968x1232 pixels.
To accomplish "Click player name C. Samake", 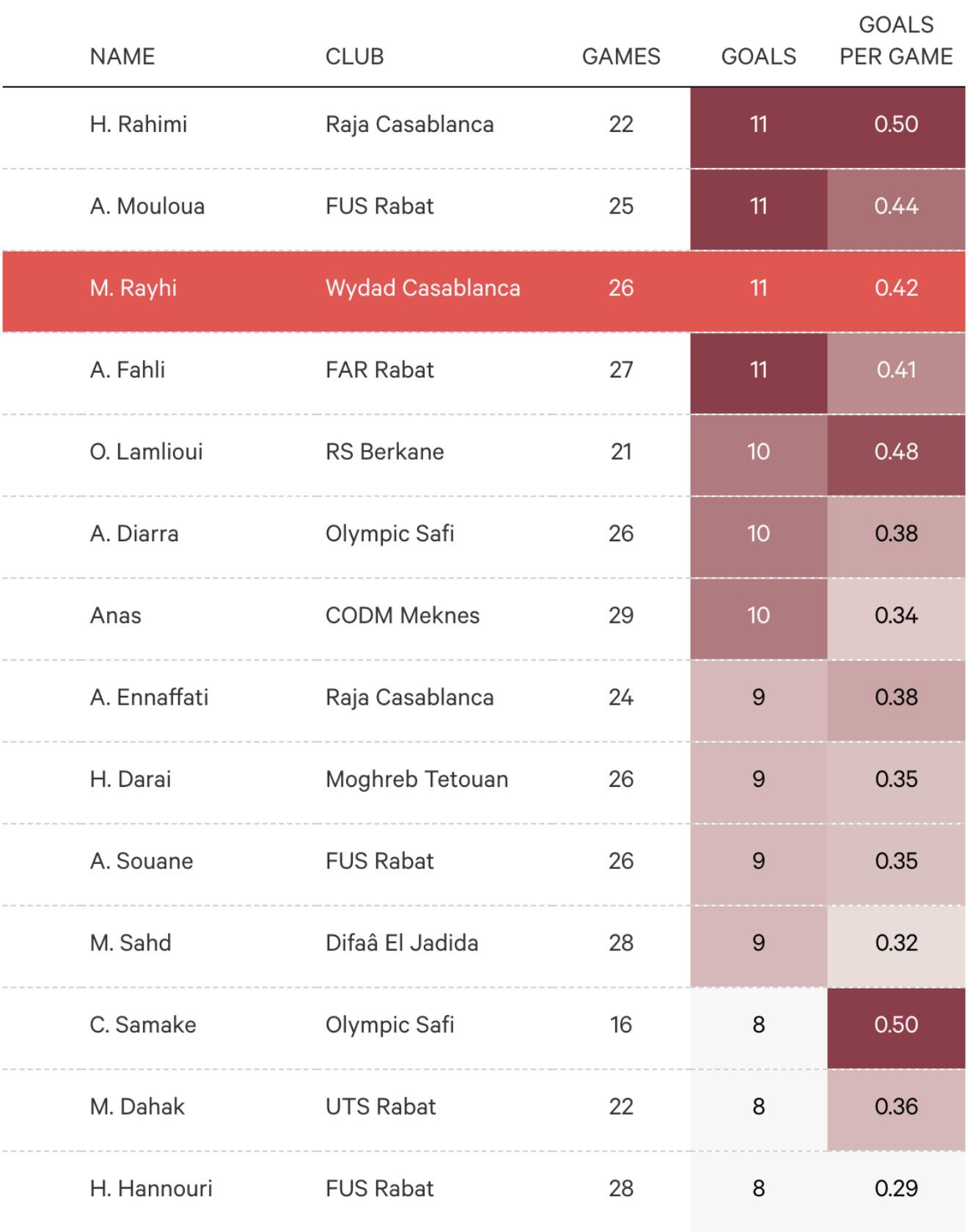I will pyautogui.click(x=143, y=1025).
